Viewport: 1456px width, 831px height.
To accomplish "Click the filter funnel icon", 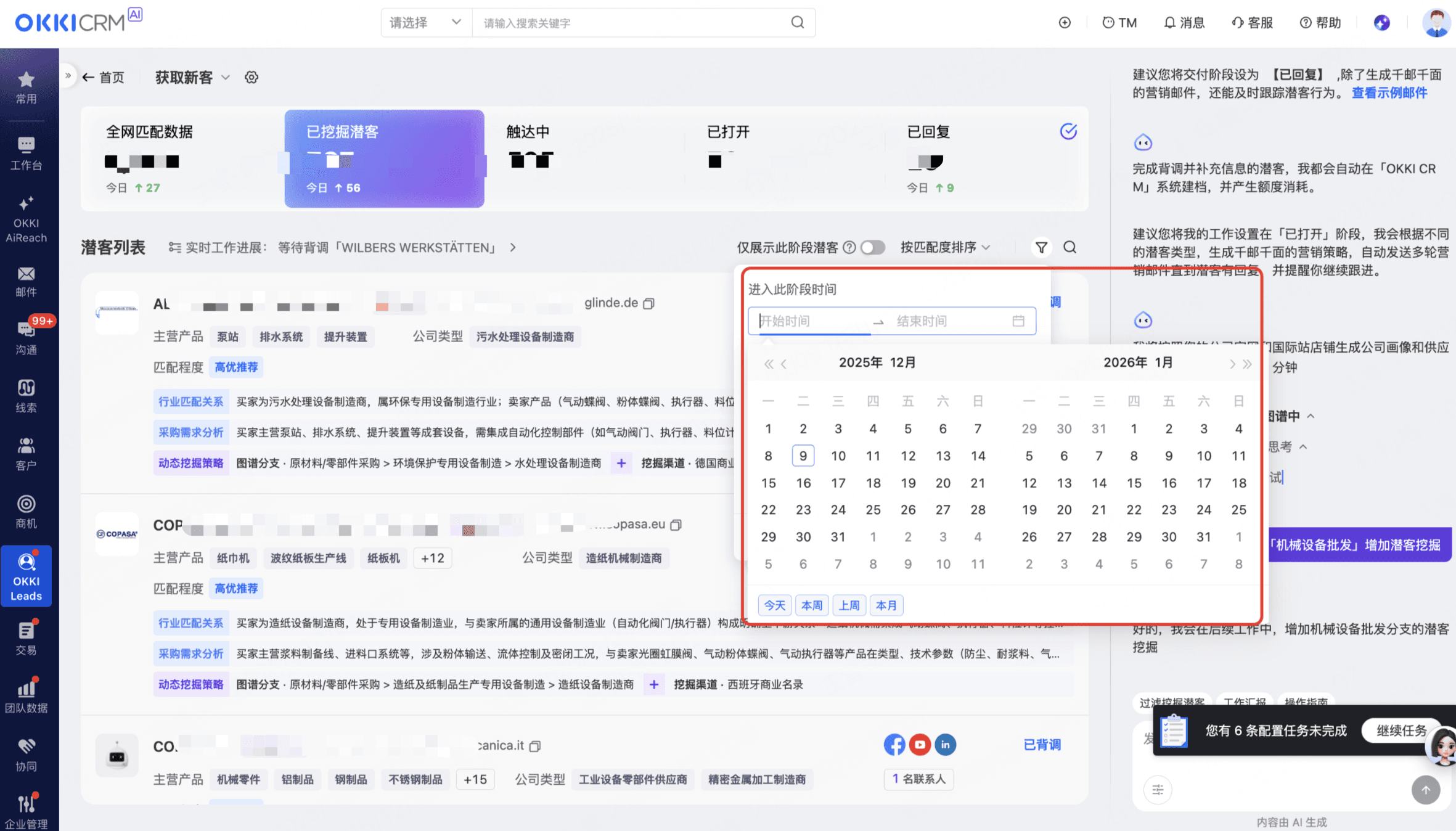I will coord(1041,247).
